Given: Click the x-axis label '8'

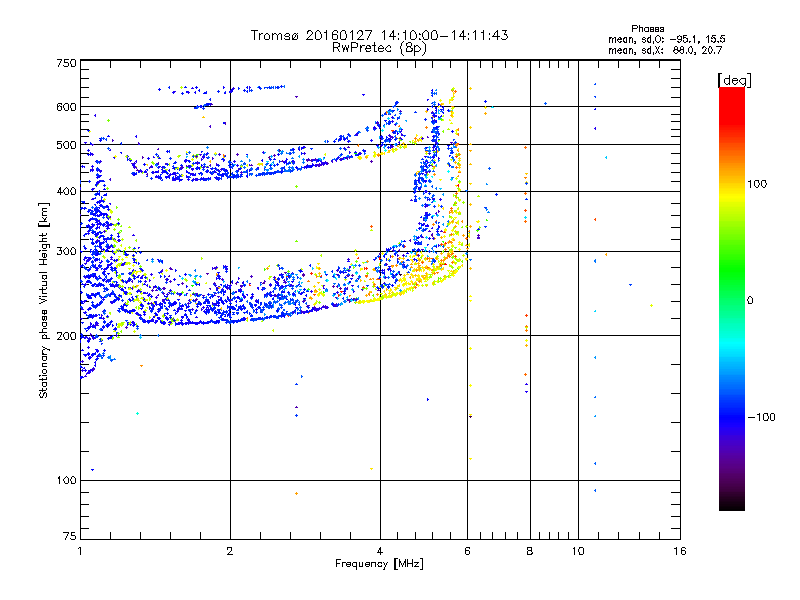Looking at the screenshot, I should (530, 551).
